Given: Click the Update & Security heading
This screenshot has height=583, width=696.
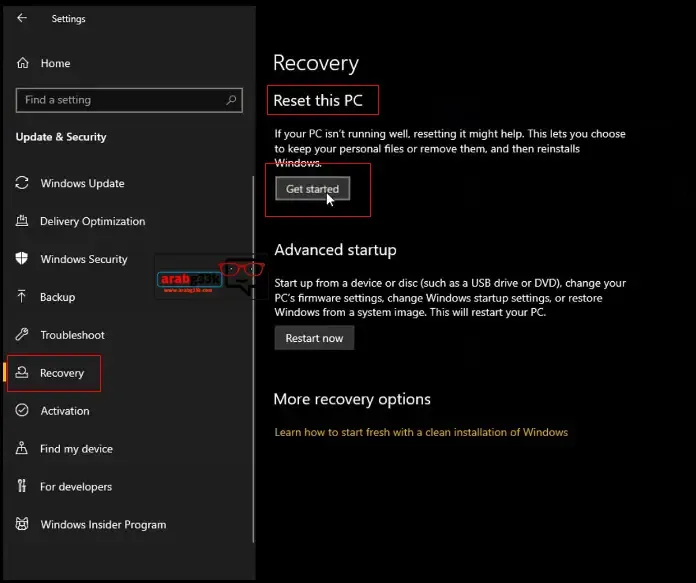Looking at the screenshot, I should coord(61,137).
